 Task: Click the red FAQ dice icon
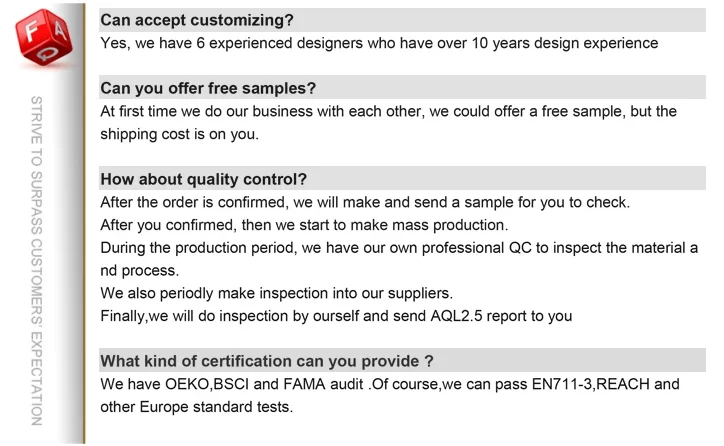43,42
